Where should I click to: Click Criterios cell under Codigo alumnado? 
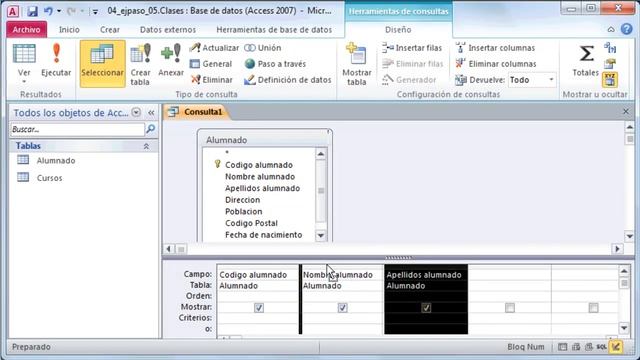pyautogui.click(x=258, y=318)
